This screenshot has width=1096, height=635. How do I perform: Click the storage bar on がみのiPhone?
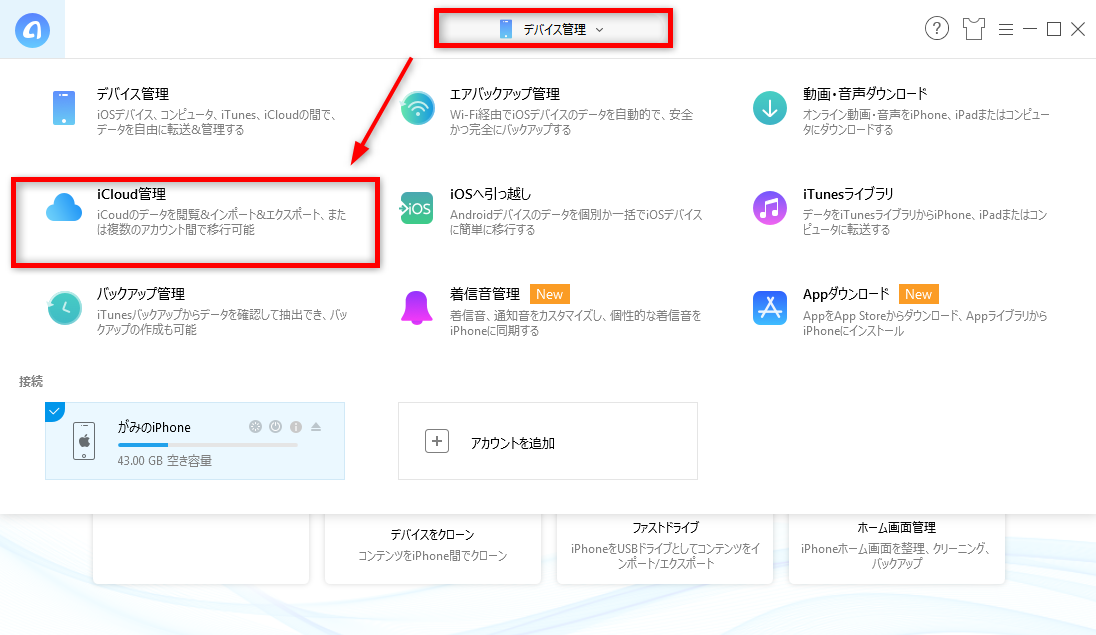(208, 445)
